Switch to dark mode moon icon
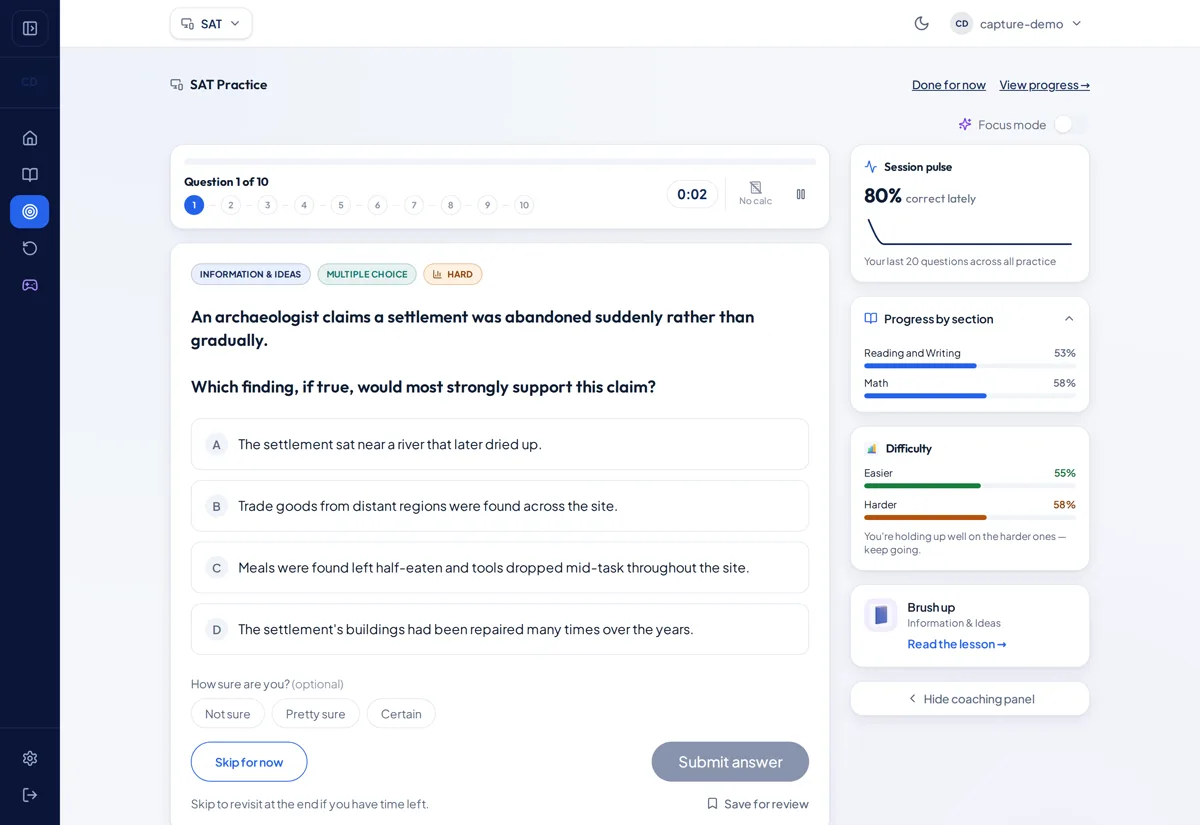This screenshot has height=825, width=1200. 922,23
